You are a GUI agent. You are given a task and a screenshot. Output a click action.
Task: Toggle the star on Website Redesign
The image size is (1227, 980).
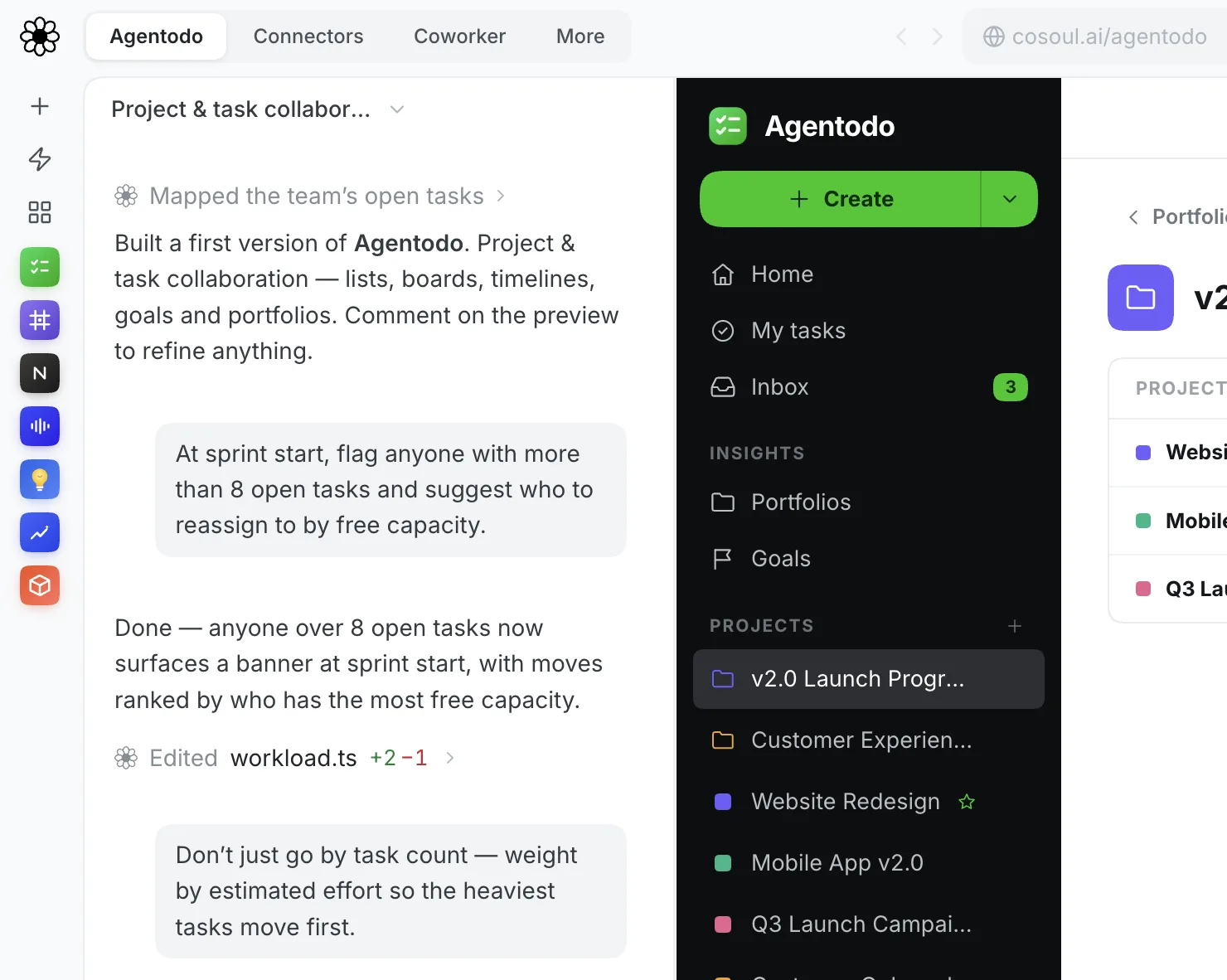point(967,802)
